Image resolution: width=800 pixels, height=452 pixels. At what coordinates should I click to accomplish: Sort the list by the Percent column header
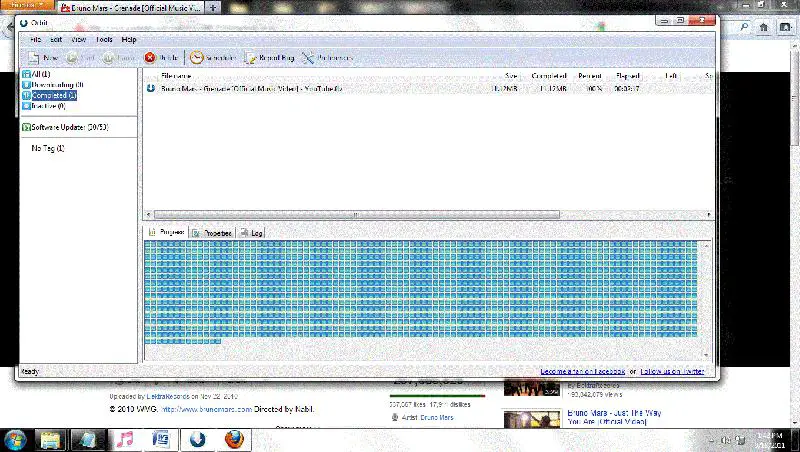pos(590,76)
